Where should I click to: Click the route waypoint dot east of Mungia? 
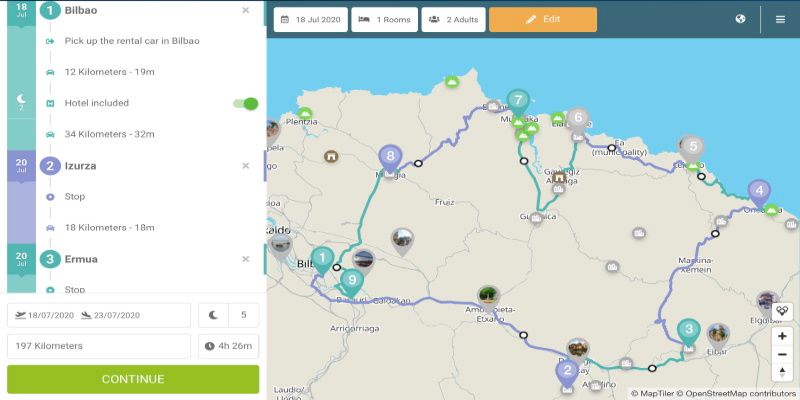click(x=418, y=164)
